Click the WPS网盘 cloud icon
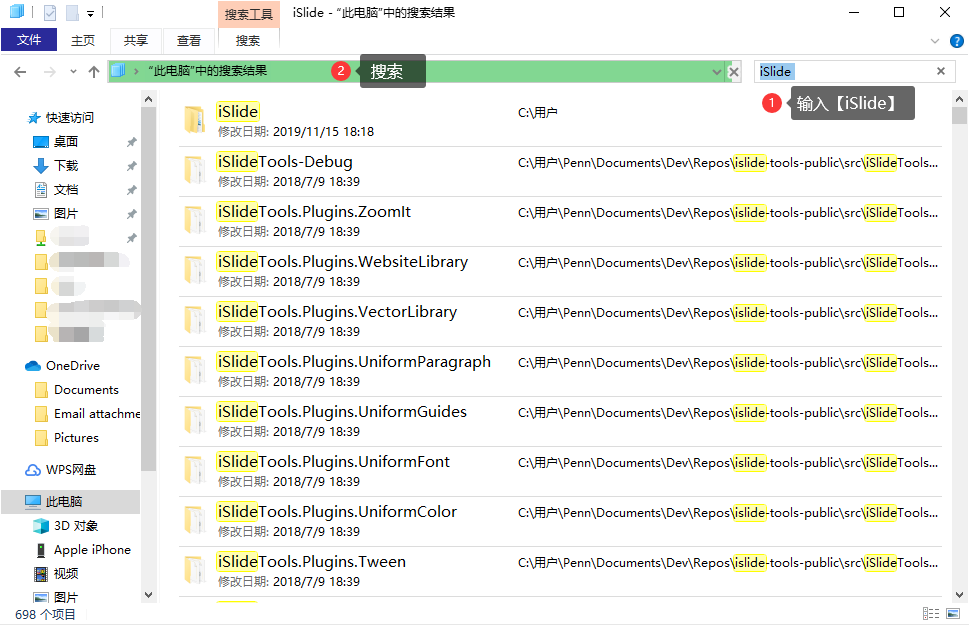Screen dimensions: 969x625 pos(33,470)
